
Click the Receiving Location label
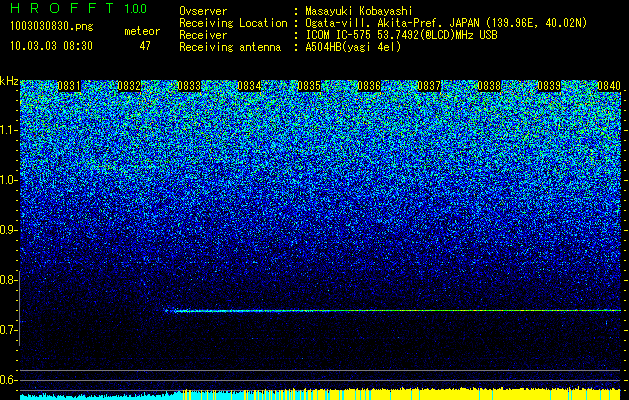click(233, 23)
